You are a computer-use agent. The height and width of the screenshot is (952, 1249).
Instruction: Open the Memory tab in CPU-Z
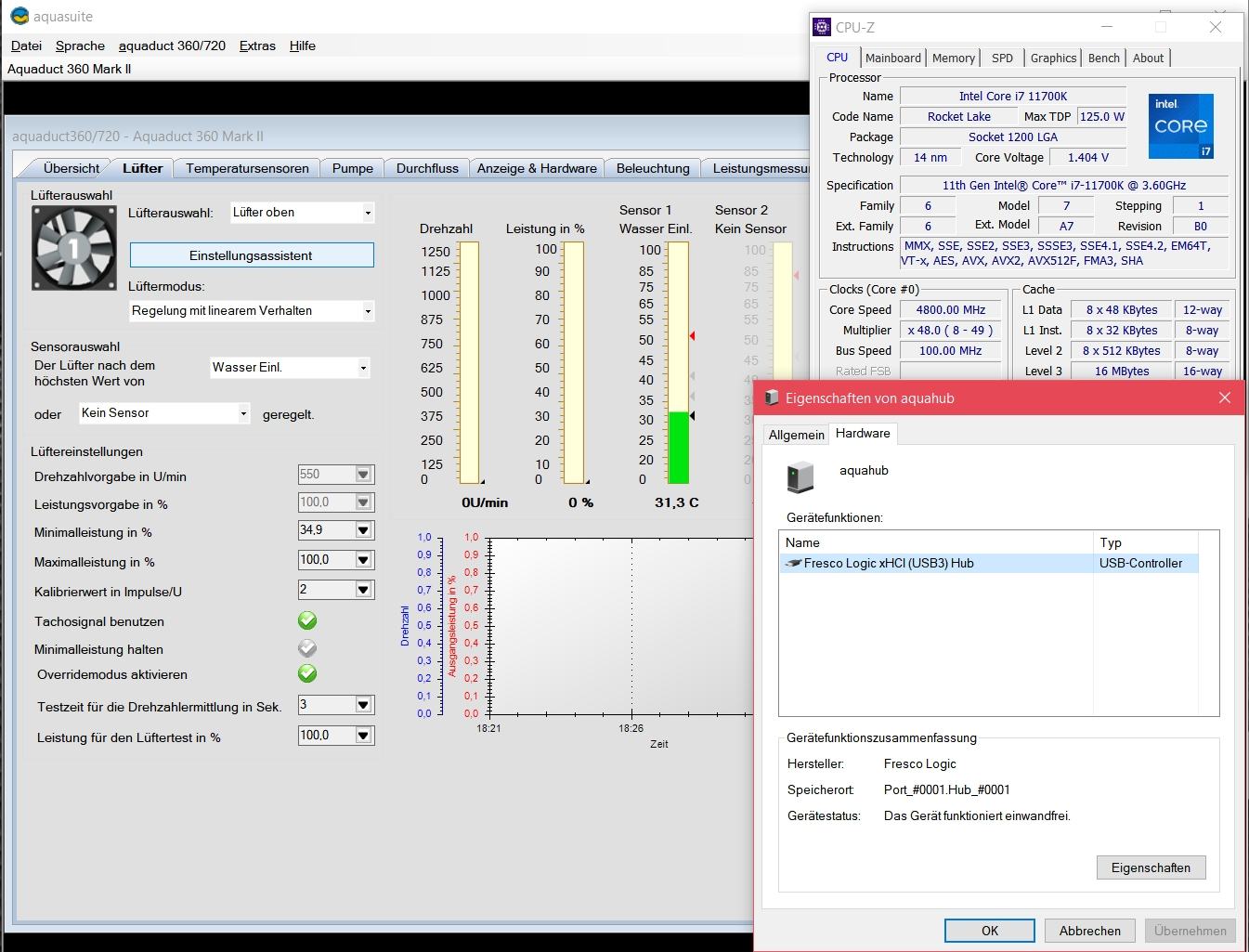[x=954, y=58]
